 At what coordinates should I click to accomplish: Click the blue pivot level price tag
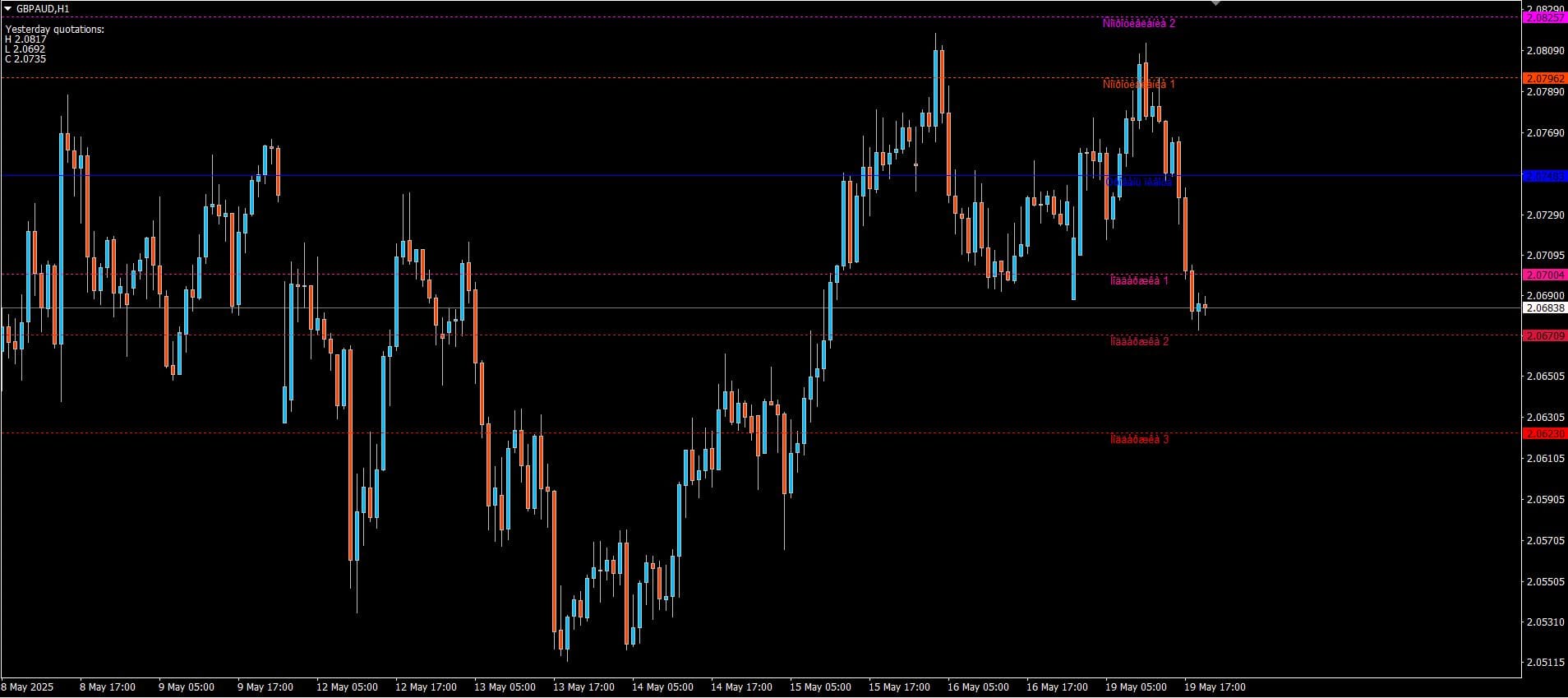point(1545,176)
